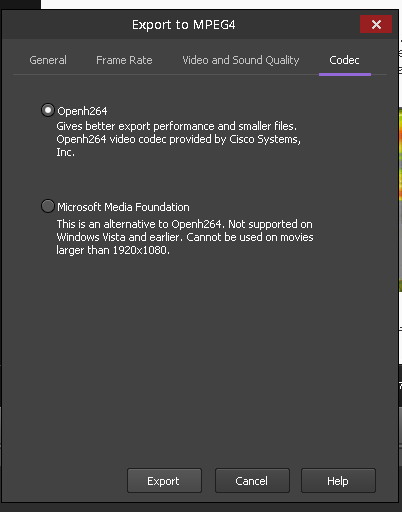Click the white X icon on red
This screenshot has width=402, height=512.
pos(376,24)
